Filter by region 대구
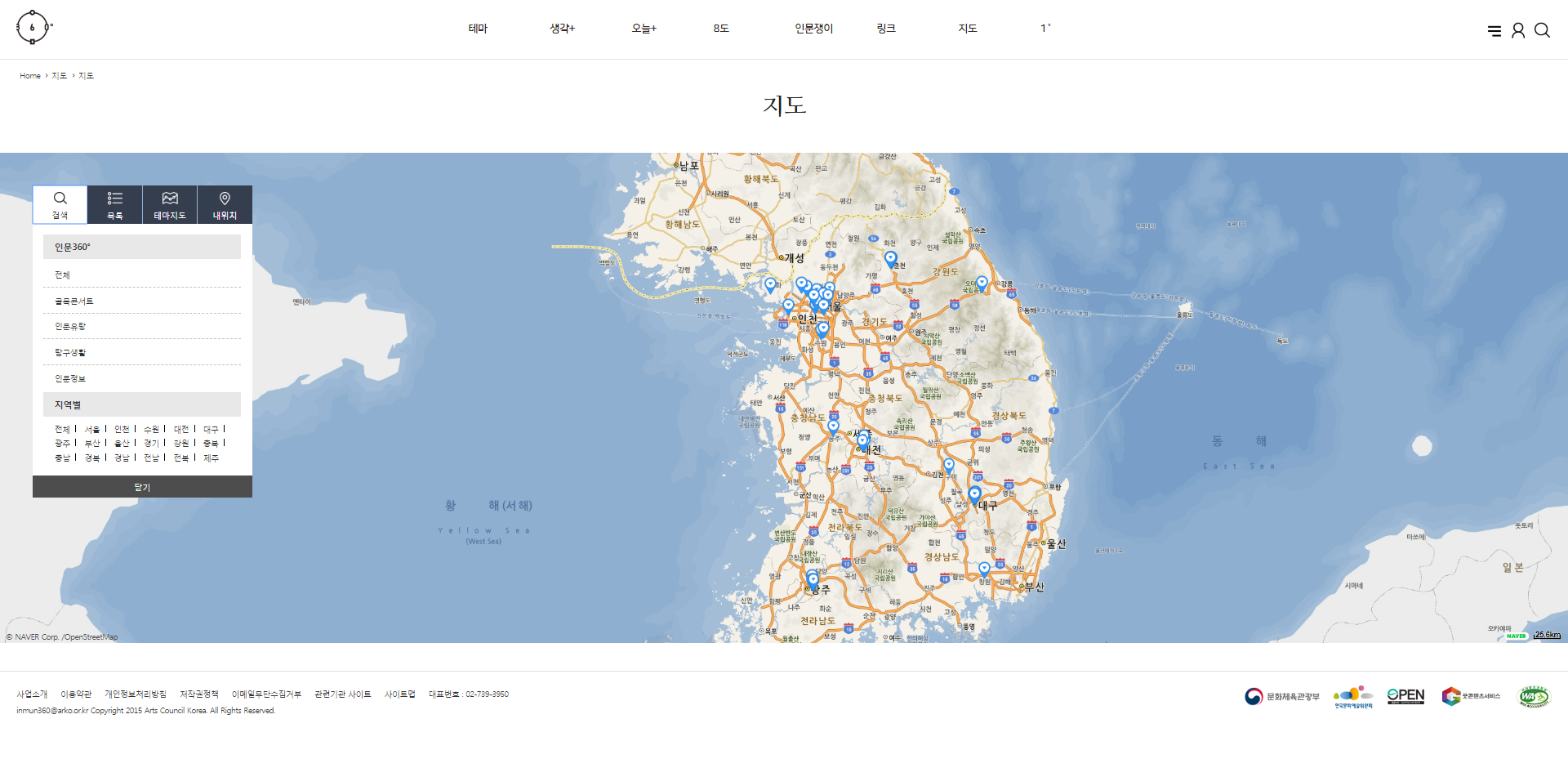1568x768 pixels. point(211,429)
